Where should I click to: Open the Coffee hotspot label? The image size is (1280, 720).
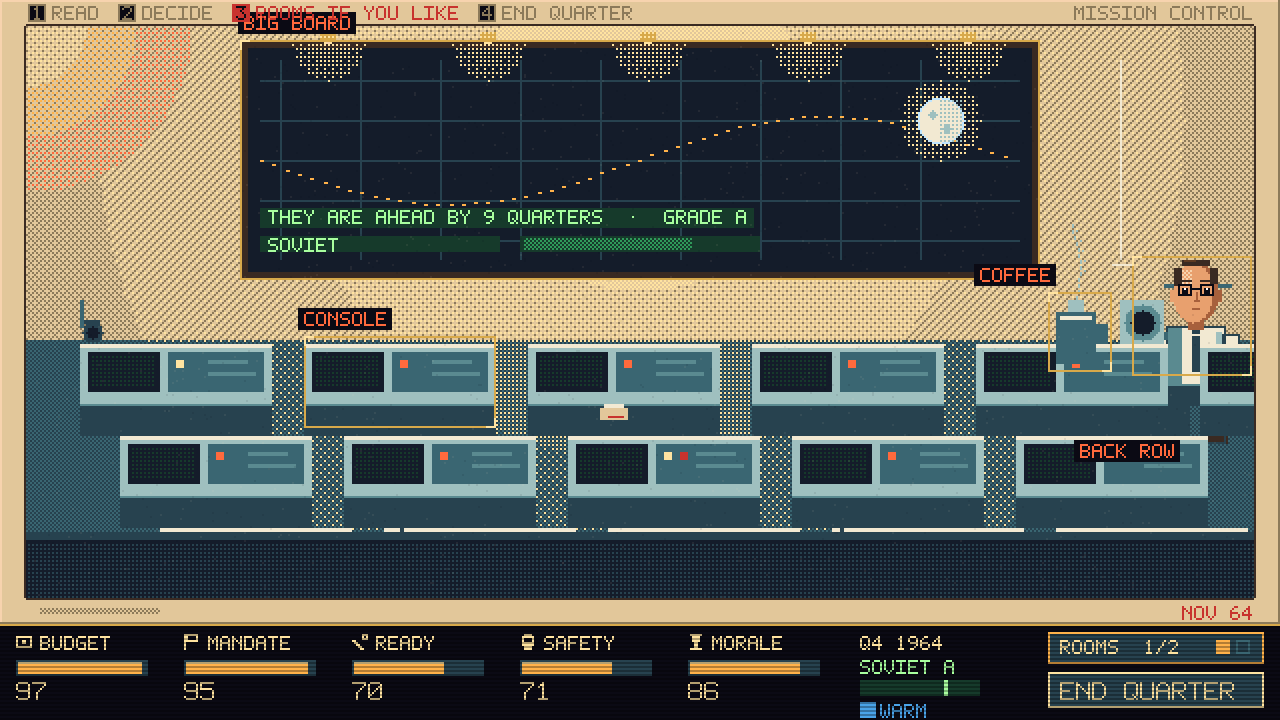click(x=1015, y=275)
